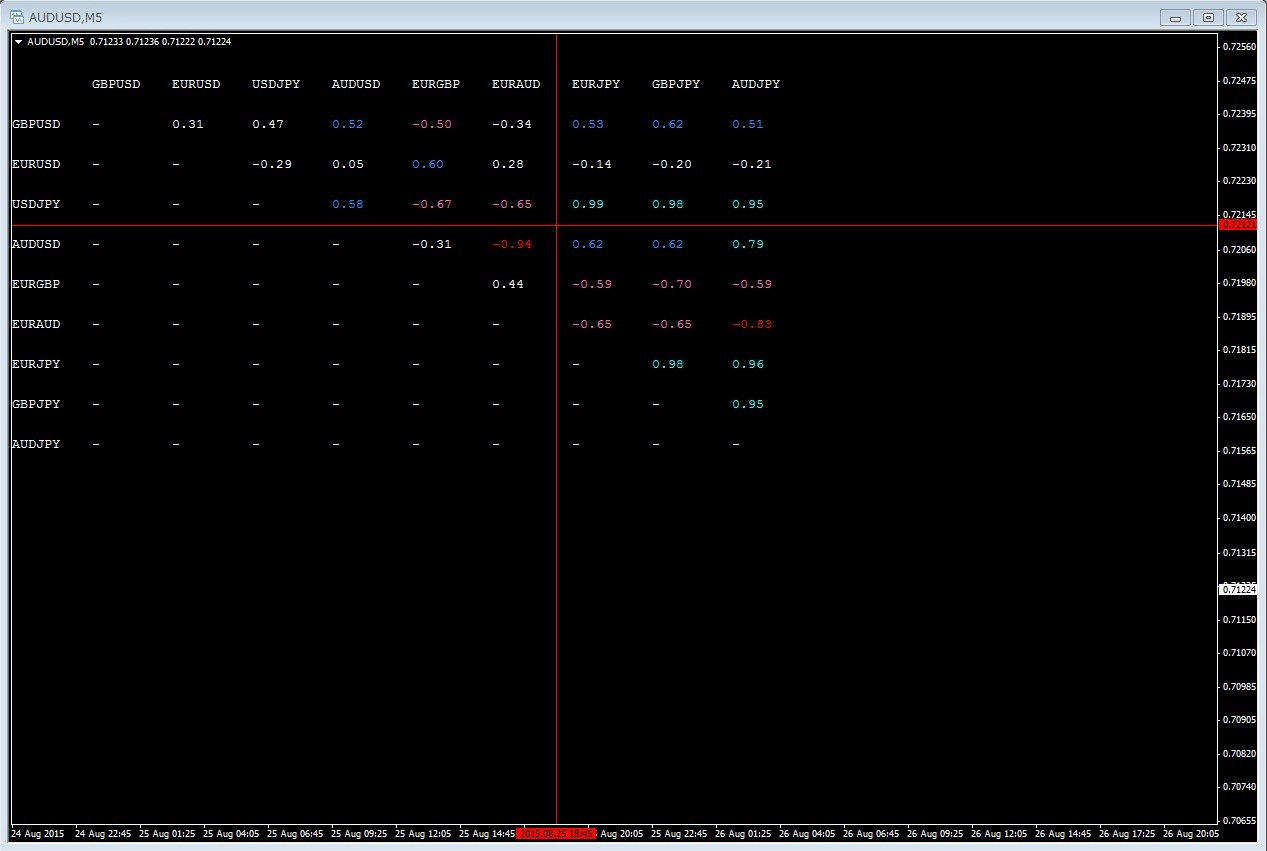This screenshot has width=1267, height=851.
Task: Click the GBPUSD row label
Action: 36,124
